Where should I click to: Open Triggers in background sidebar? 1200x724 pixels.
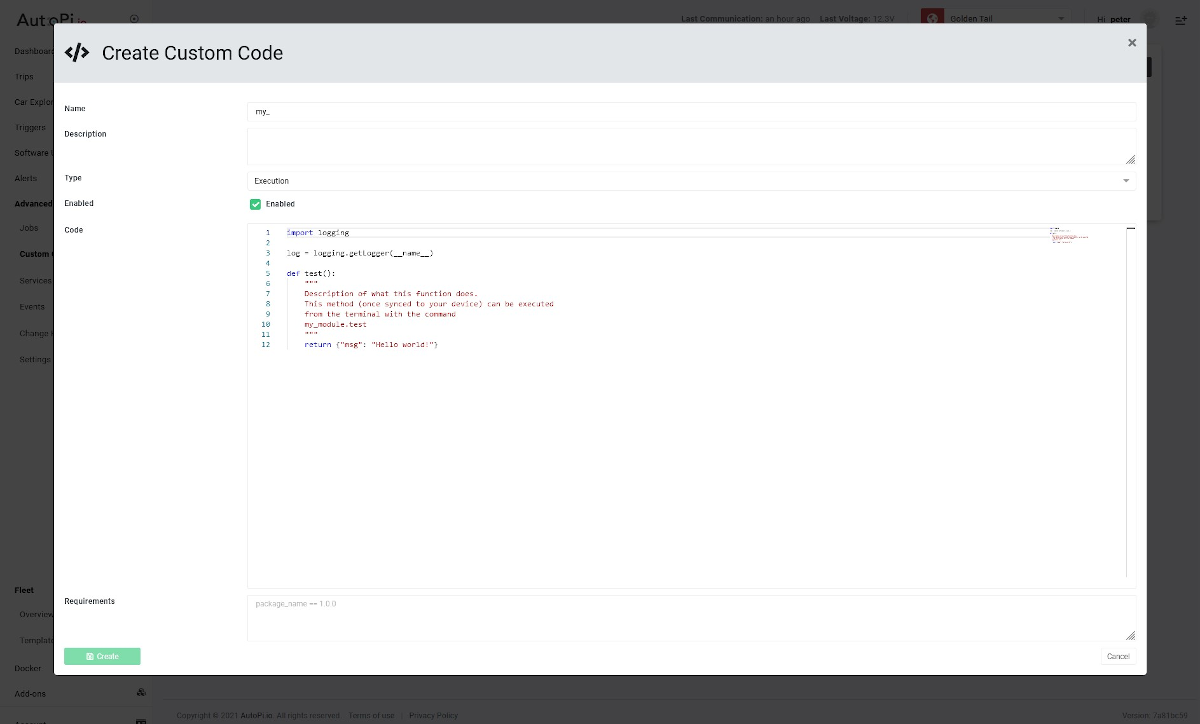30,128
